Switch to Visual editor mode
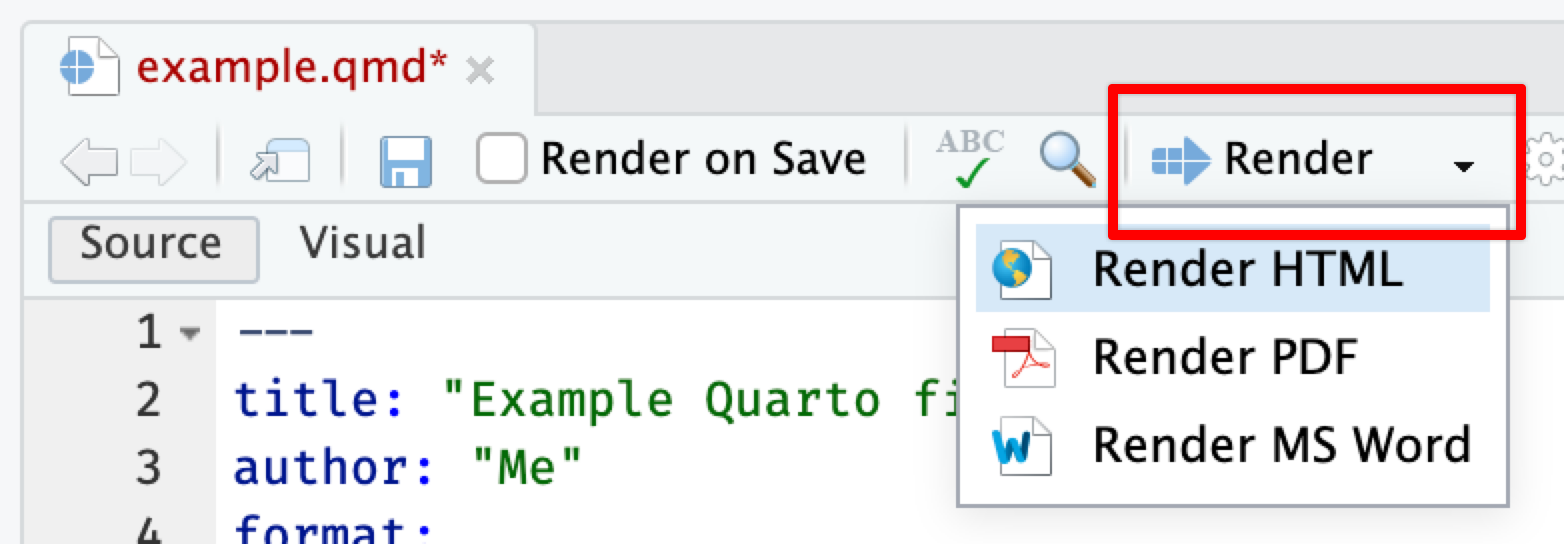Image resolution: width=1564 pixels, height=544 pixels. point(362,244)
